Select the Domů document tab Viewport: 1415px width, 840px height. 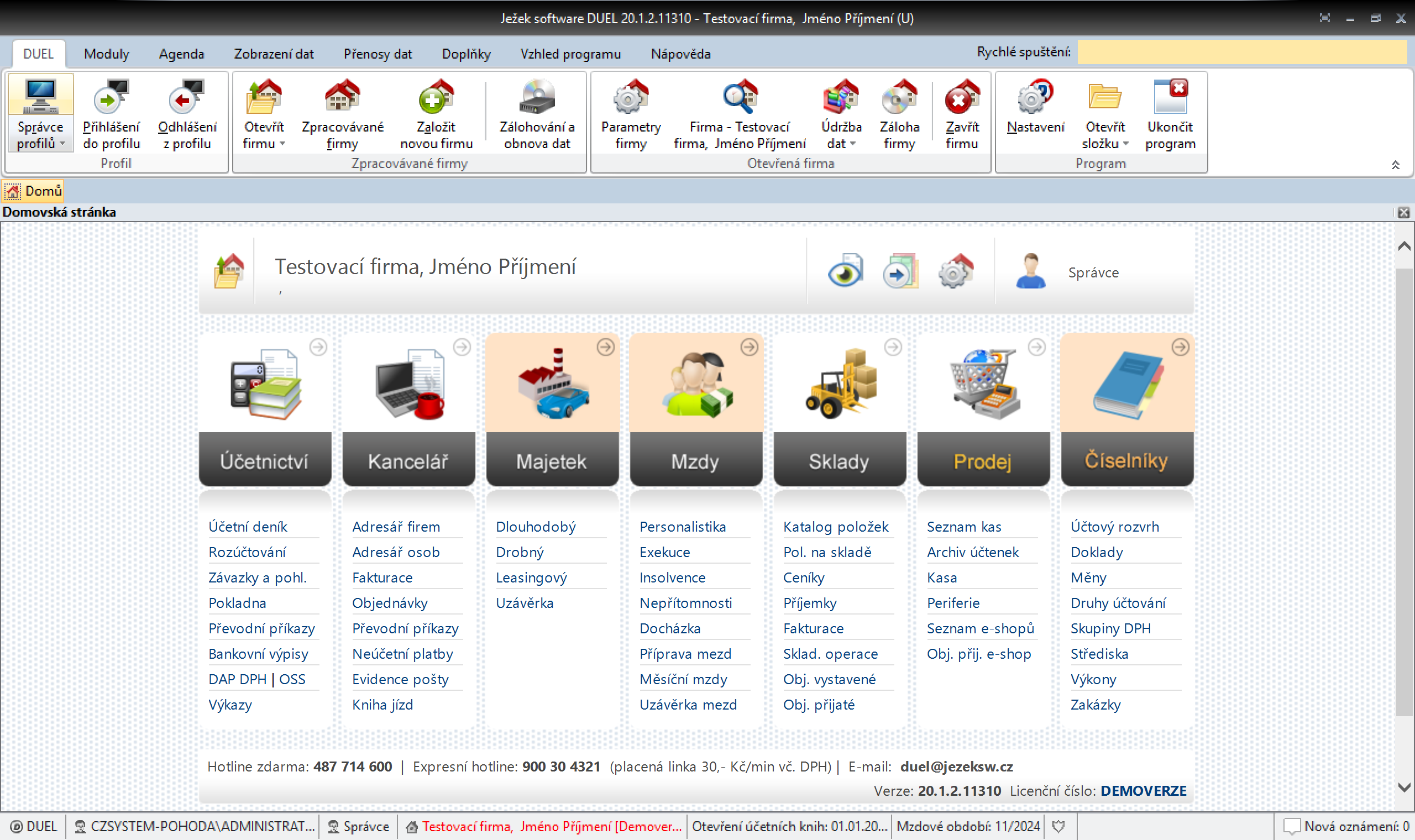pyautogui.click(x=33, y=191)
